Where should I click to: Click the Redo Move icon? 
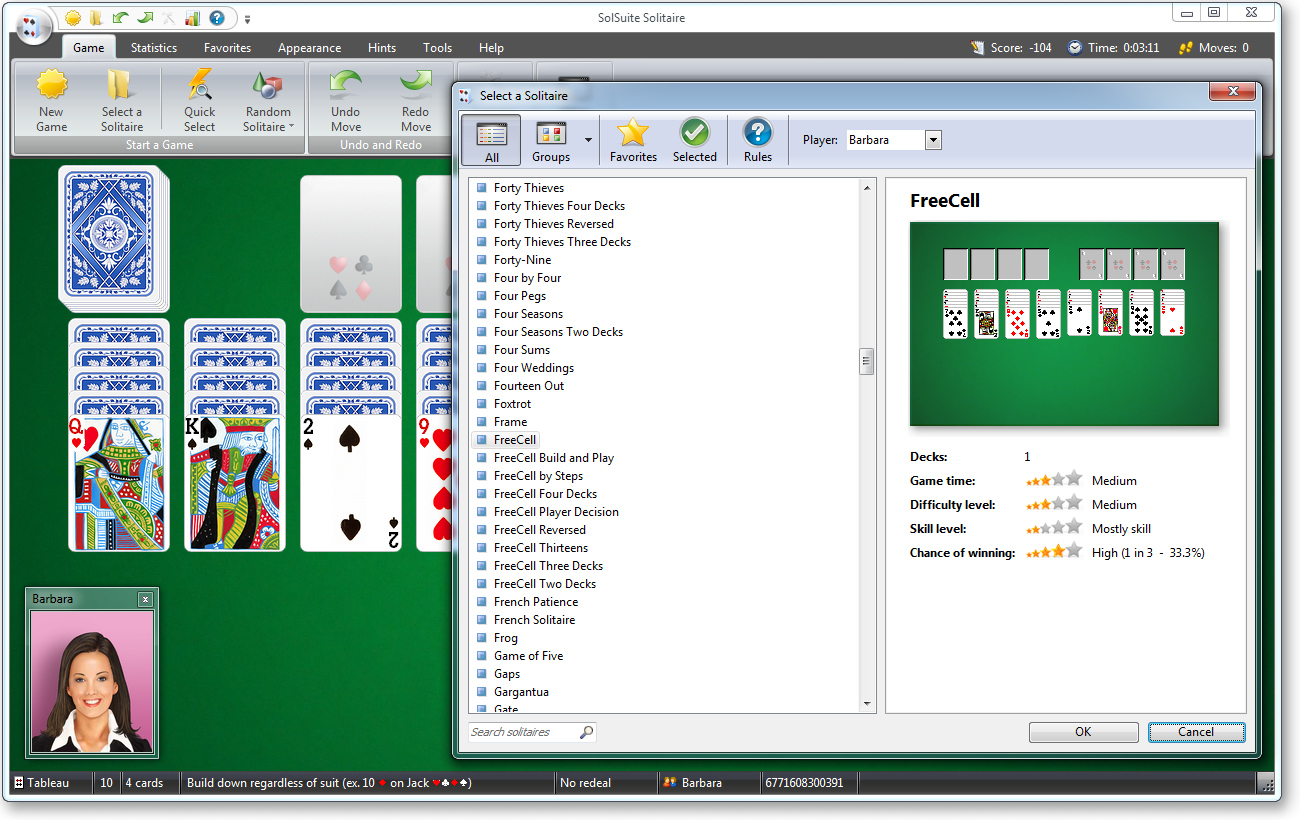click(x=415, y=100)
